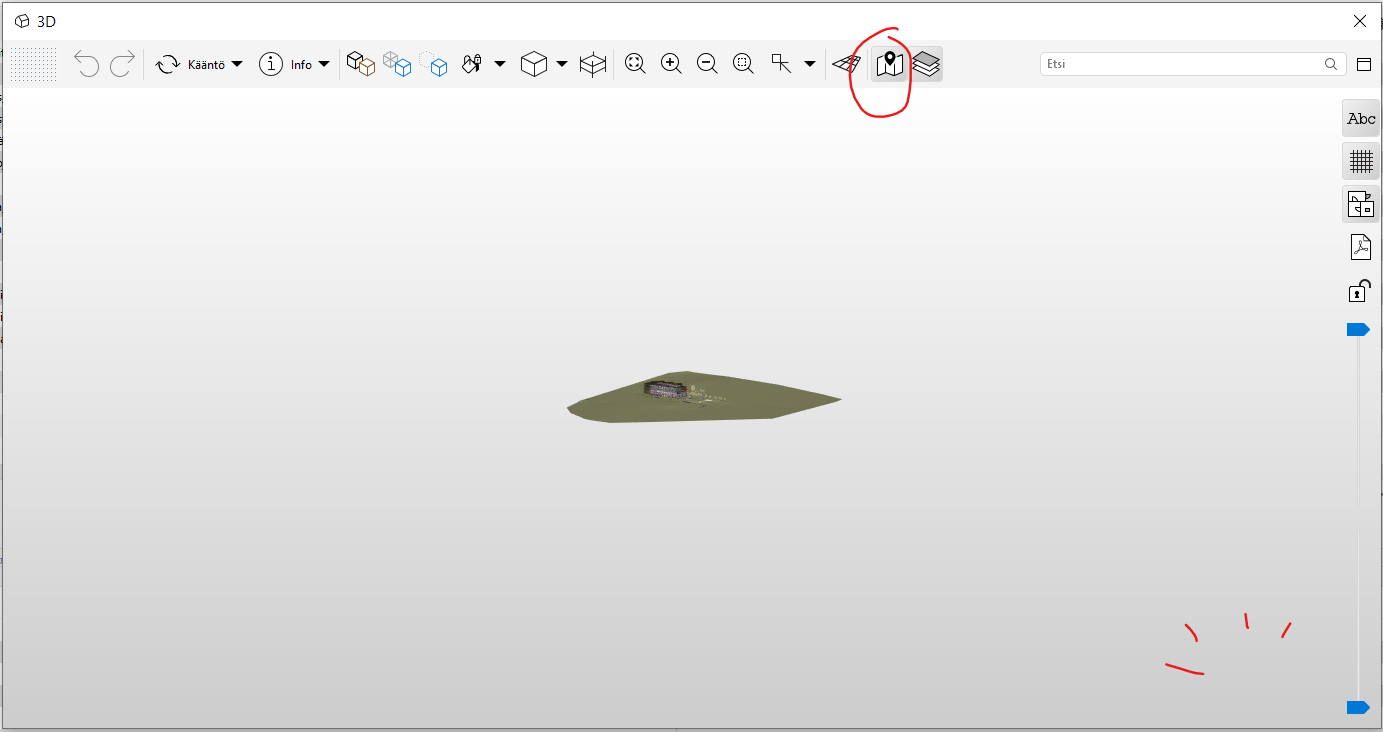
Task: Click the Info tool button
Action: point(285,65)
